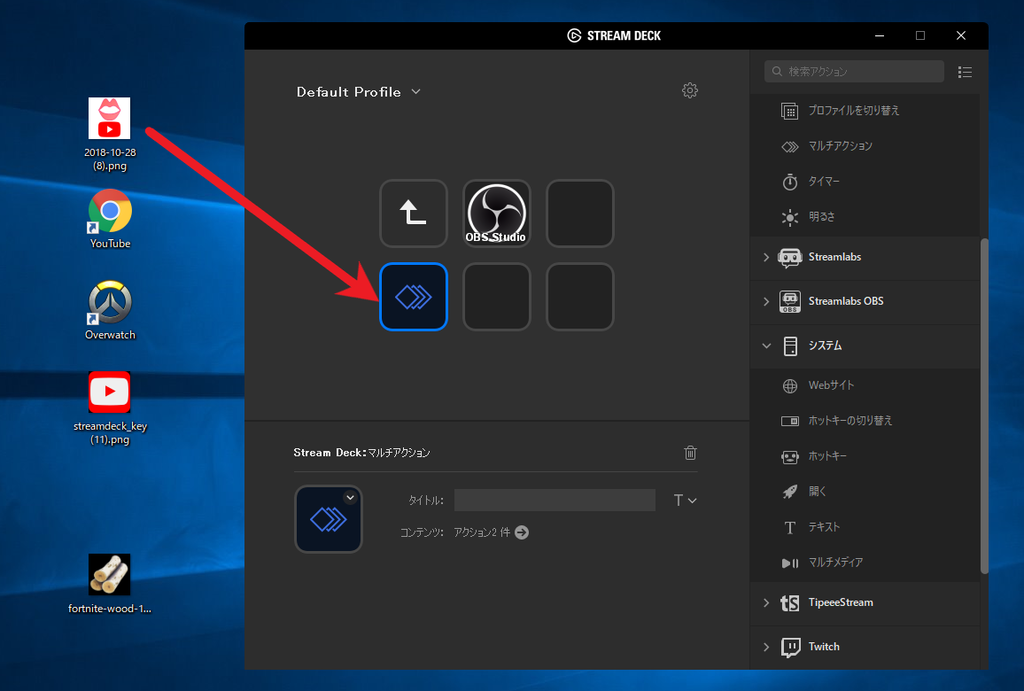Expand the Twitch category
Screen dimensions: 1024x691
point(766,647)
